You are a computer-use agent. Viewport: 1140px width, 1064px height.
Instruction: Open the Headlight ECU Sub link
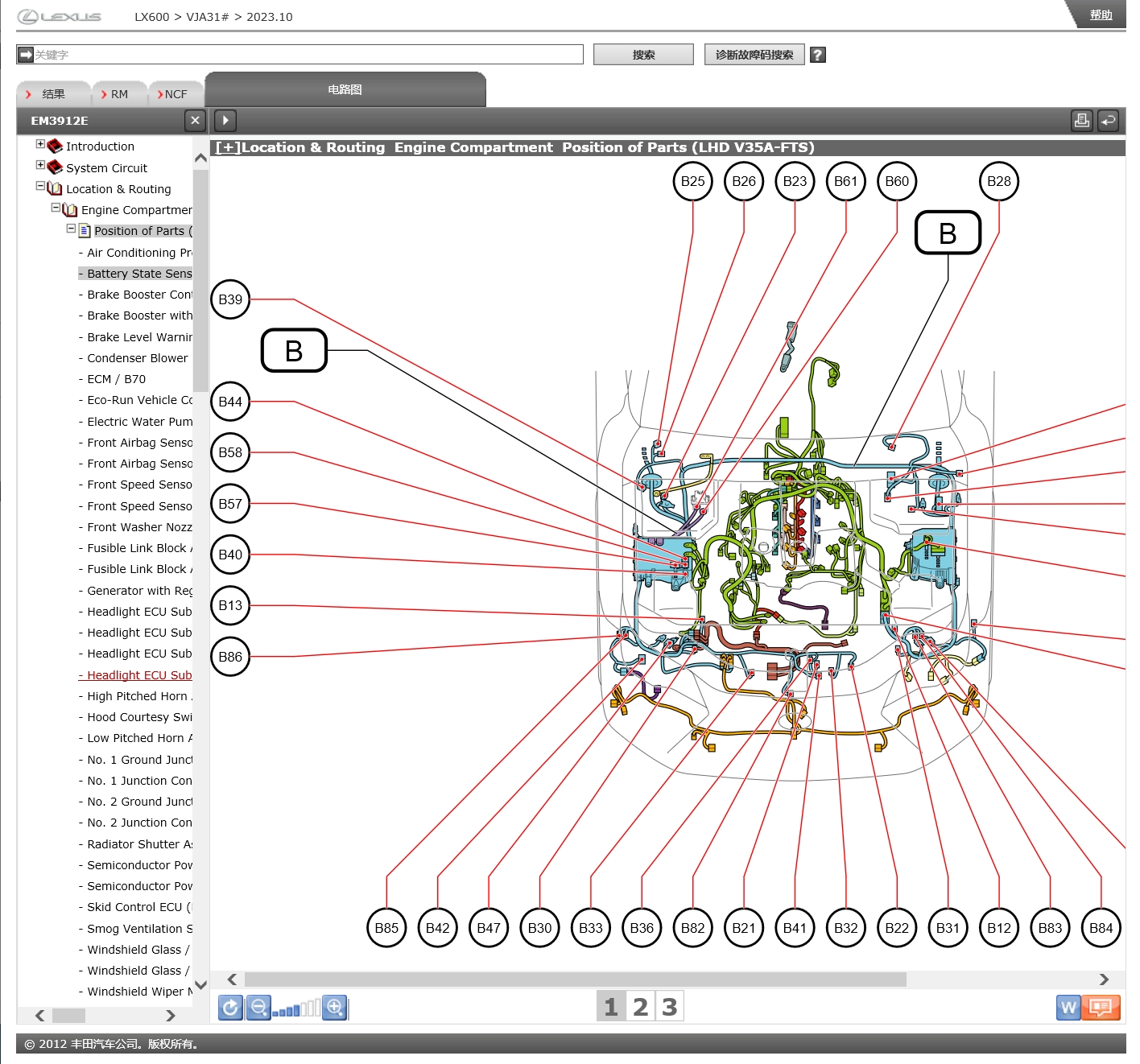[138, 675]
